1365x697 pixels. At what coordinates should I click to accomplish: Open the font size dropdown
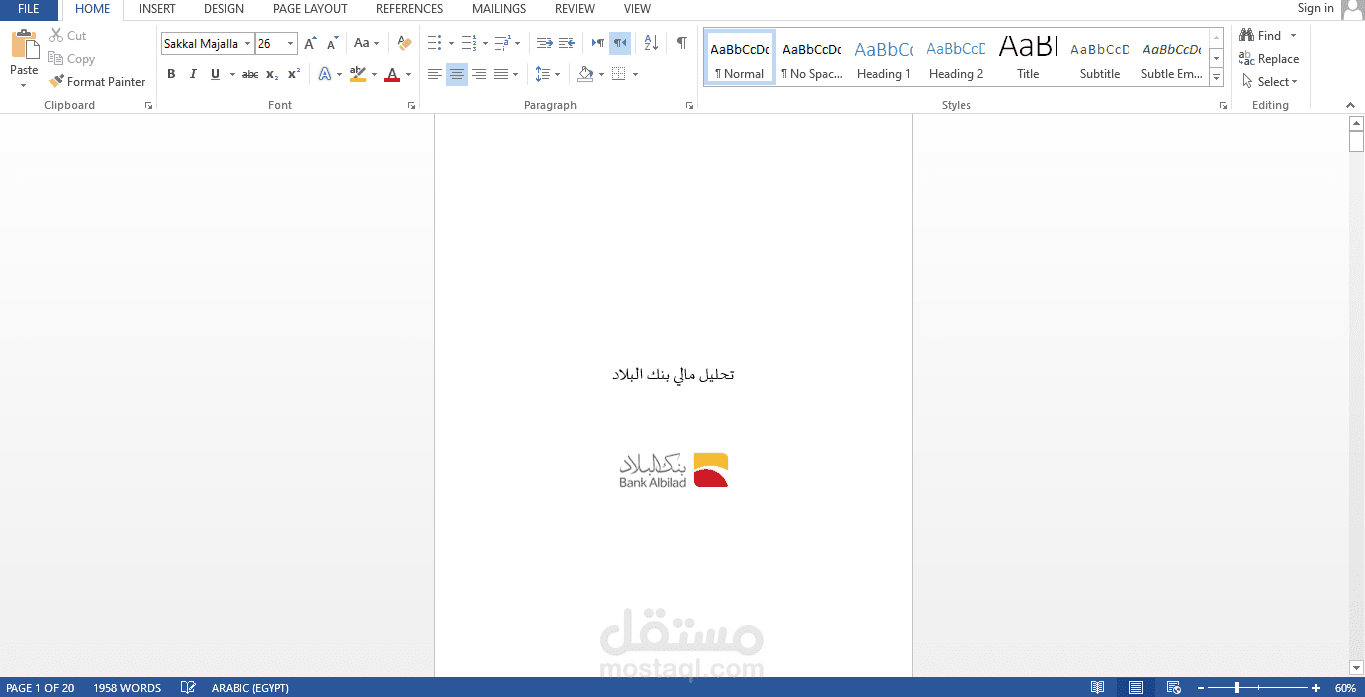[291, 44]
